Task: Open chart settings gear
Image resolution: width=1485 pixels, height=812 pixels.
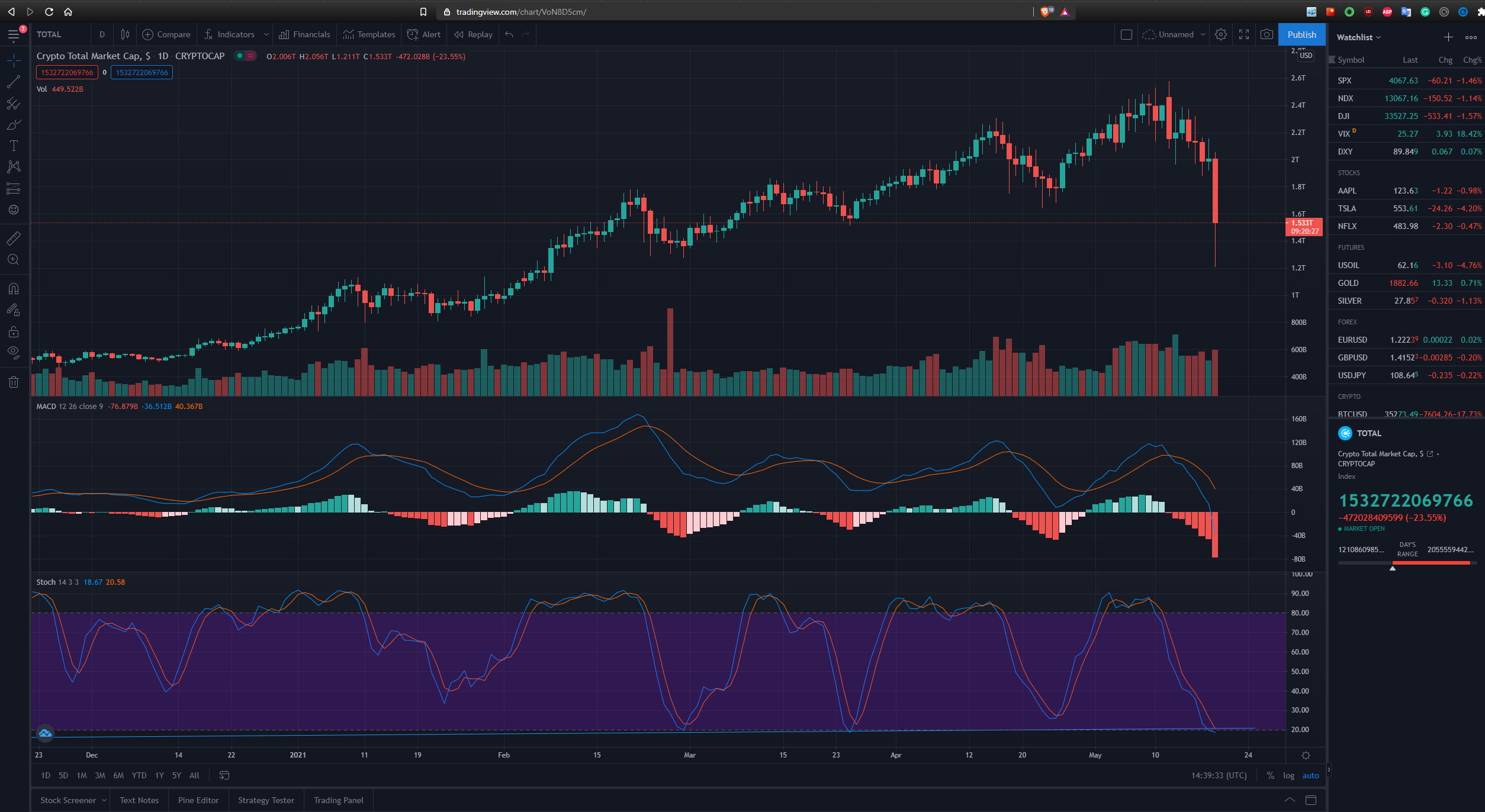Action: tap(1220, 34)
